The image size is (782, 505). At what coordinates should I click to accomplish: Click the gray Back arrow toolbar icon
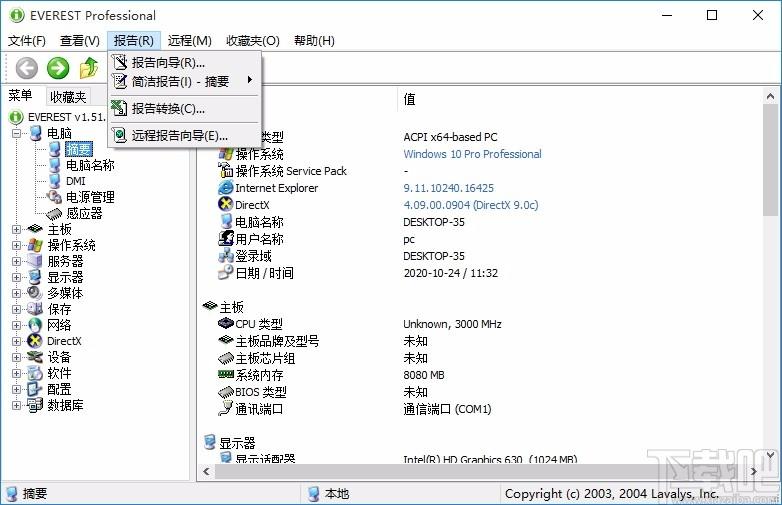tap(26, 68)
